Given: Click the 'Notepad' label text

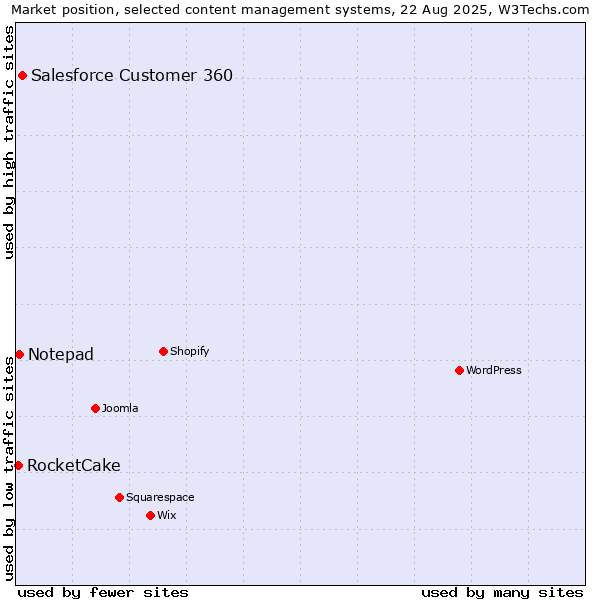Looking at the screenshot, I should (61, 355).
